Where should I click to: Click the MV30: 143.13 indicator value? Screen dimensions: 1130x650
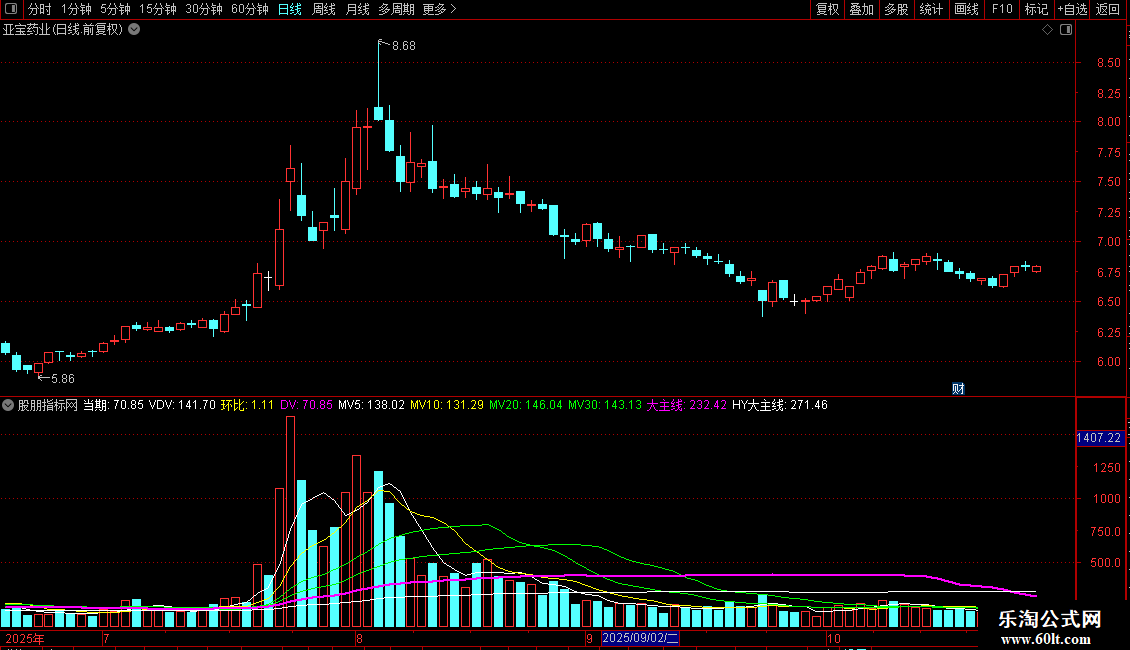605,405
